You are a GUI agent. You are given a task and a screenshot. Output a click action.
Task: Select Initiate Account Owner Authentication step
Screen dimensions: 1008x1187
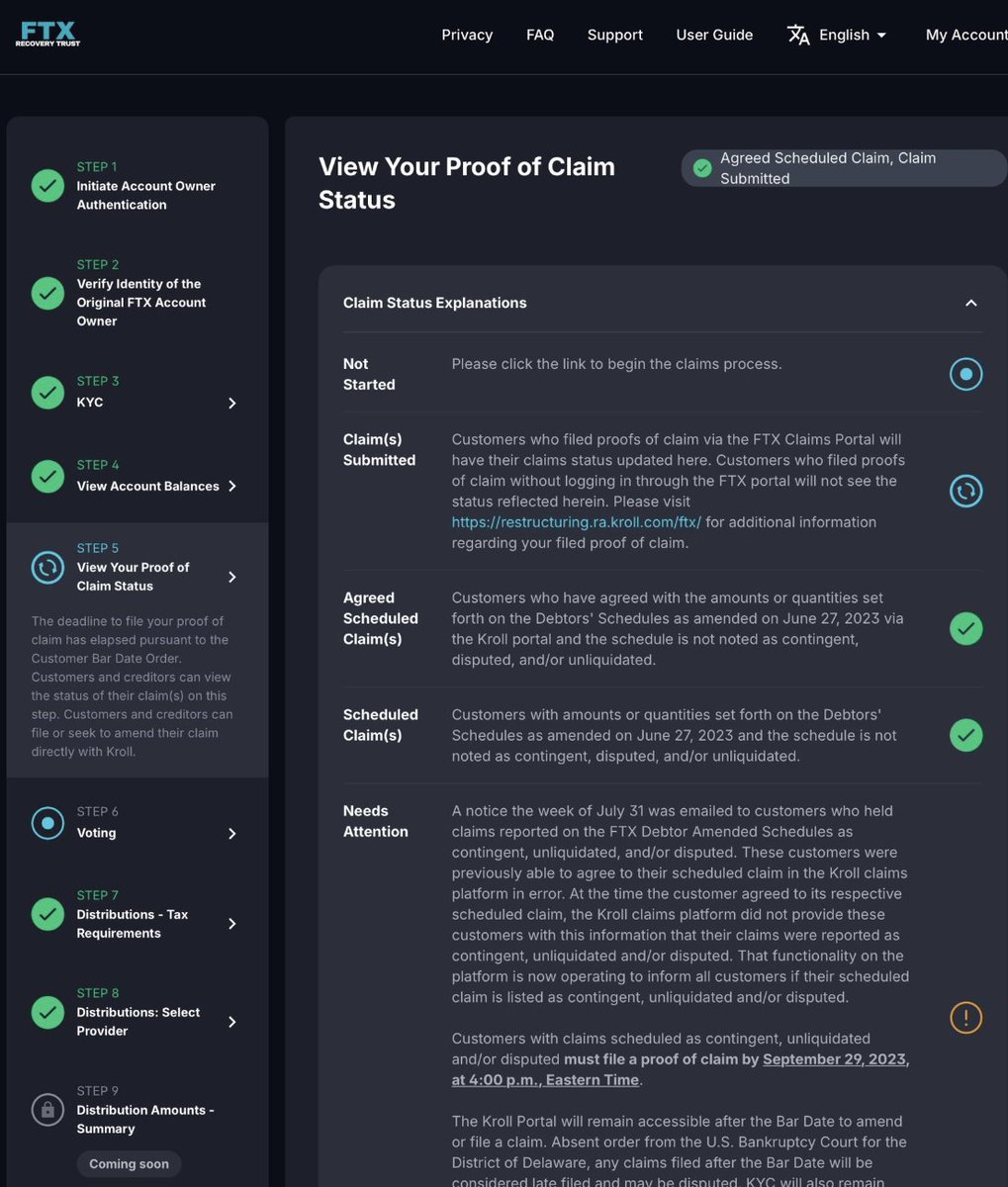146,195
